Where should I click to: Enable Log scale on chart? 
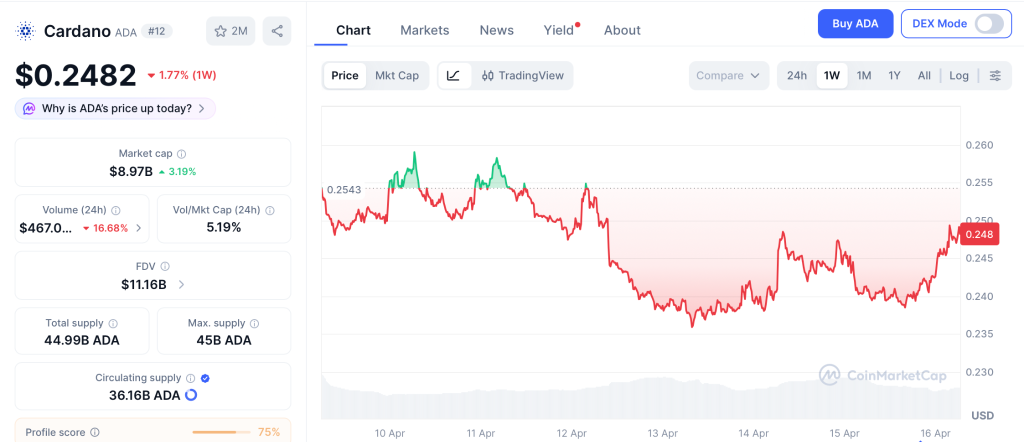959,75
